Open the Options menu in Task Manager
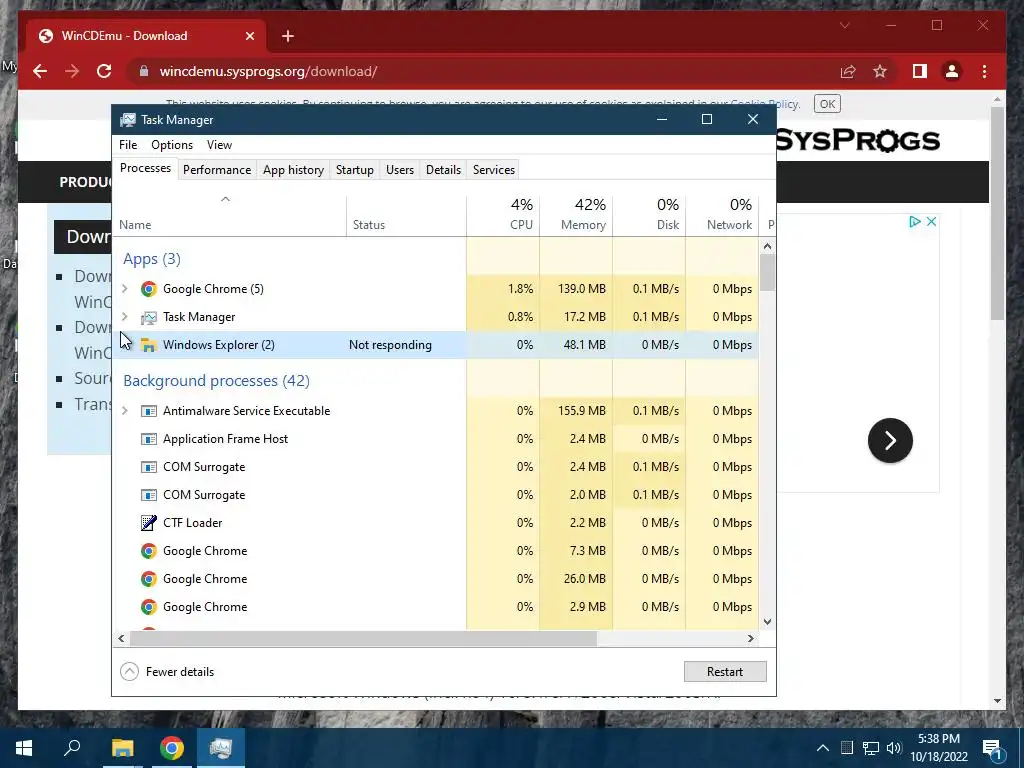Screen dimensions: 1024x768 (172, 145)
